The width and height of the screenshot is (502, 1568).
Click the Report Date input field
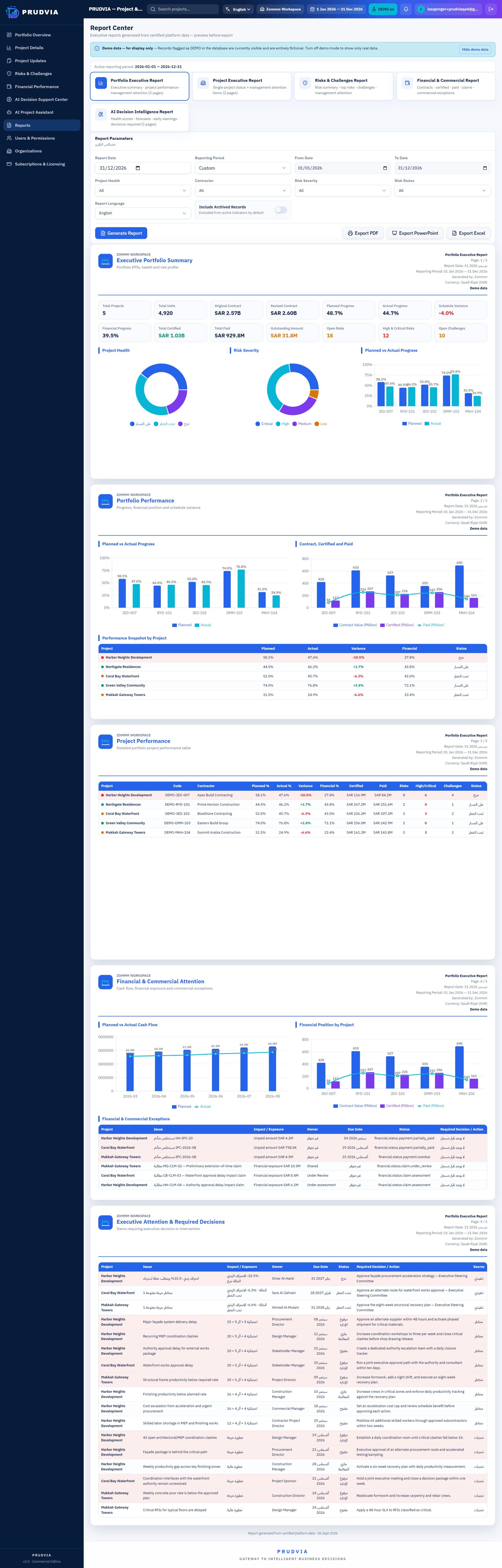tap(143, 168)
